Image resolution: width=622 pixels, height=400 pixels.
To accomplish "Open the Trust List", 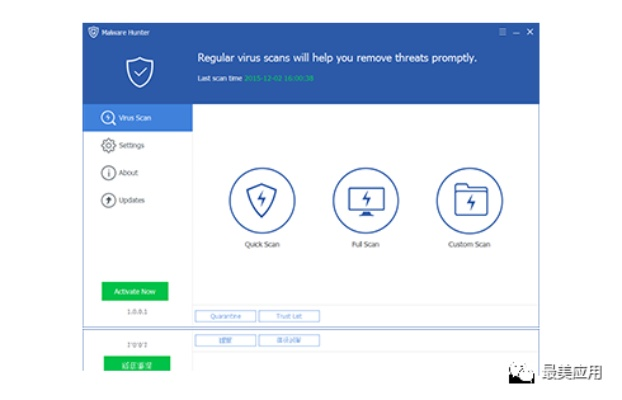I will 289,316.
